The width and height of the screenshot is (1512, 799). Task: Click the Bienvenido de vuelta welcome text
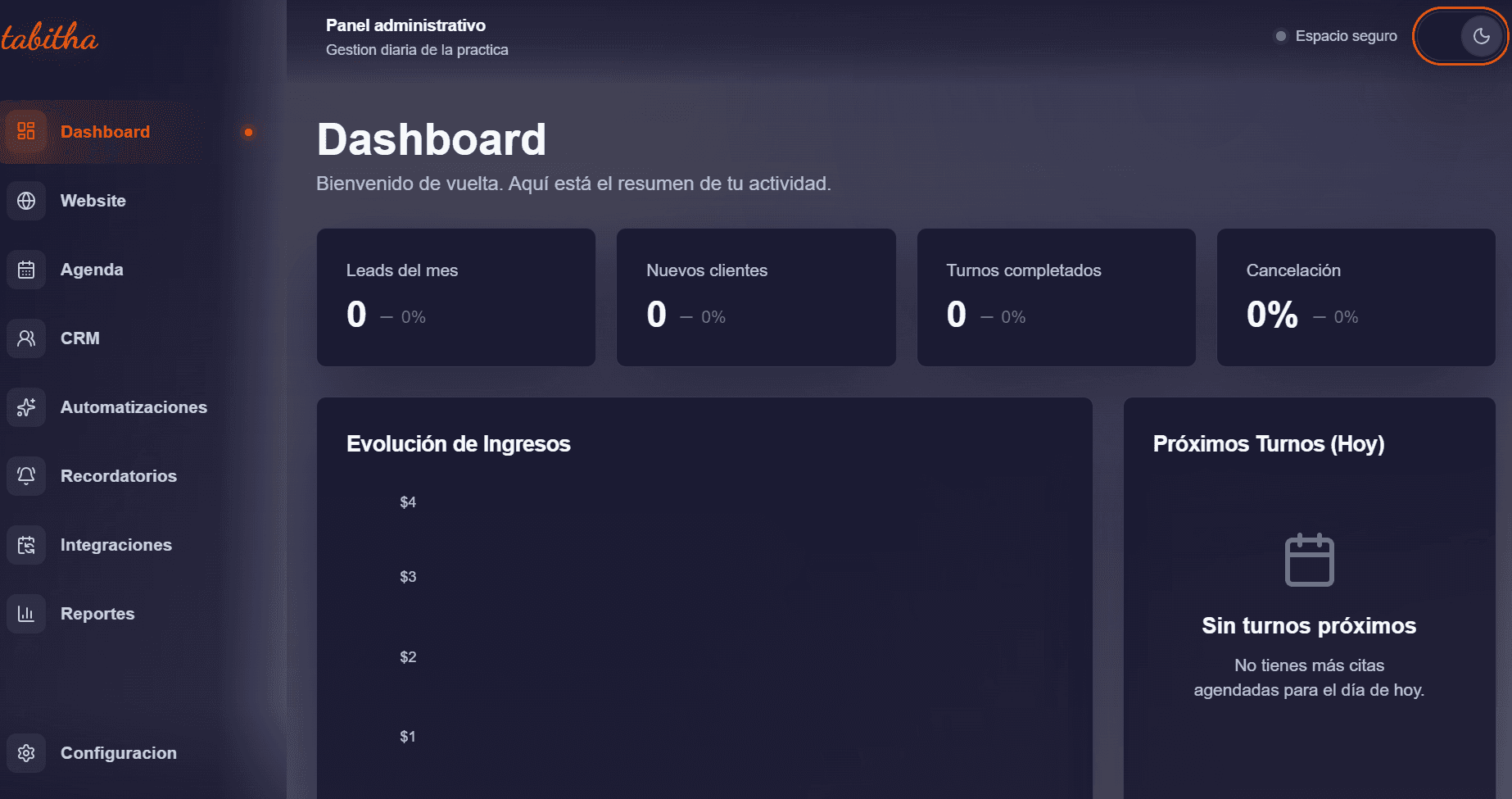(573, 184)
